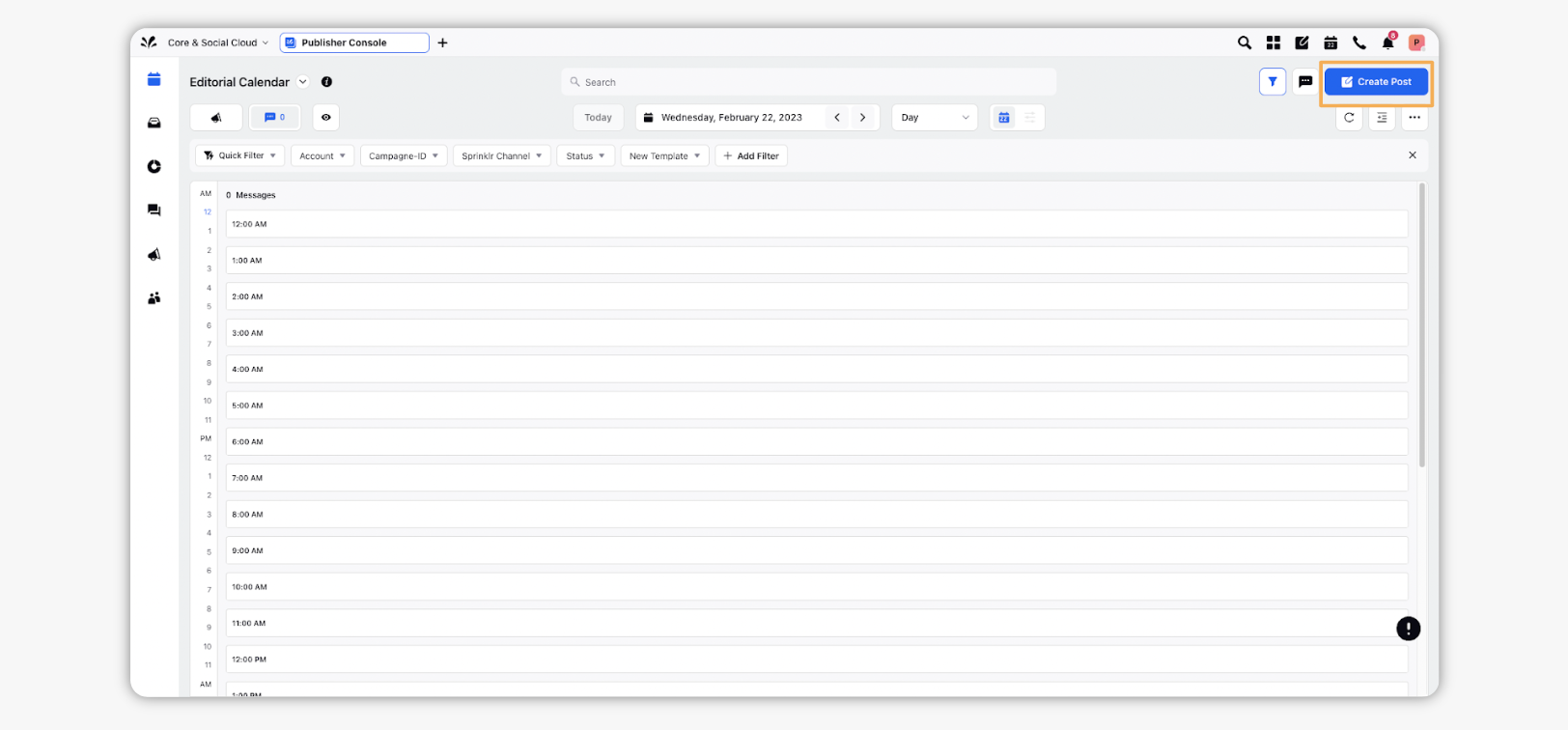Click the Today button
This screenshot has height=730, width=1568.
[599, 118]
